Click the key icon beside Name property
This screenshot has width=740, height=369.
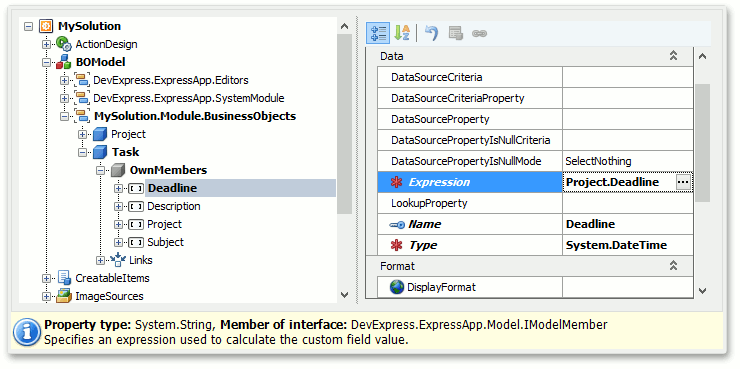(x=397, y=225)
